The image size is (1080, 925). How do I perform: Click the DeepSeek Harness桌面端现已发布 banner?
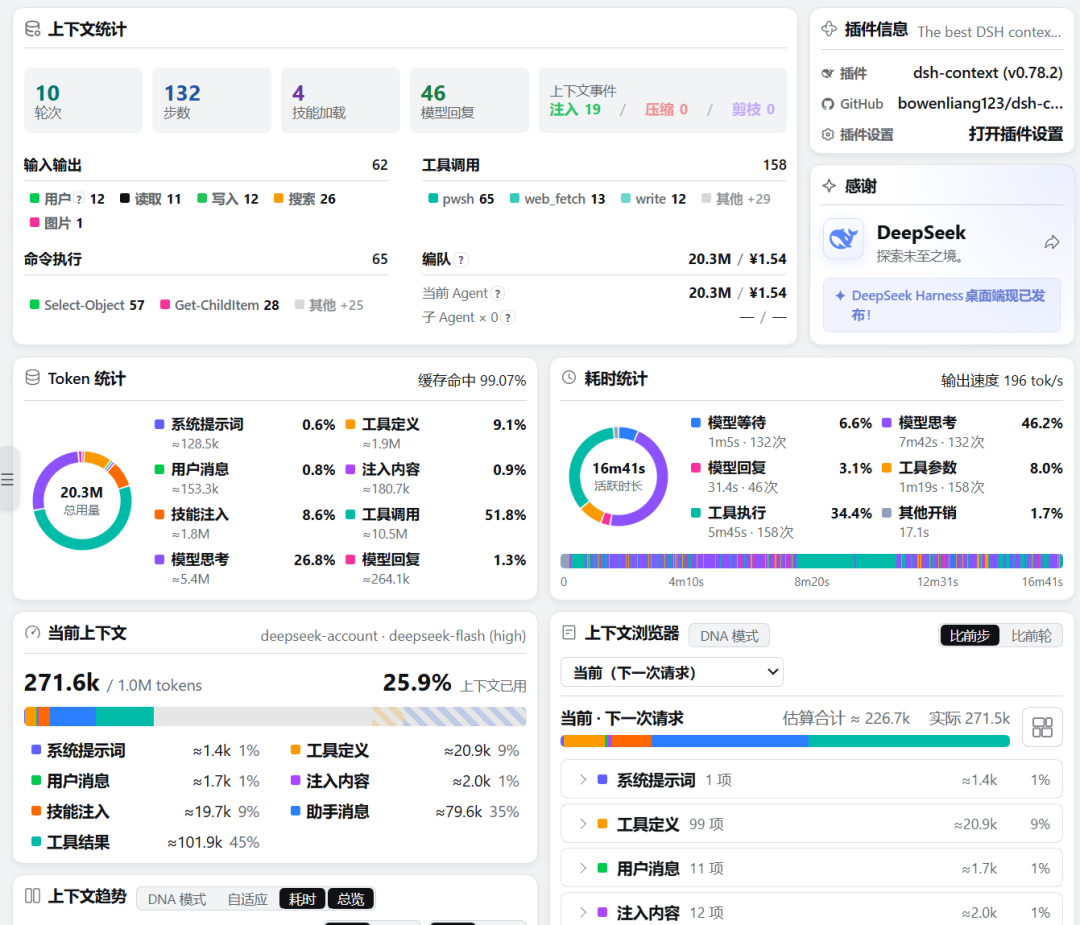click(942, 305)
